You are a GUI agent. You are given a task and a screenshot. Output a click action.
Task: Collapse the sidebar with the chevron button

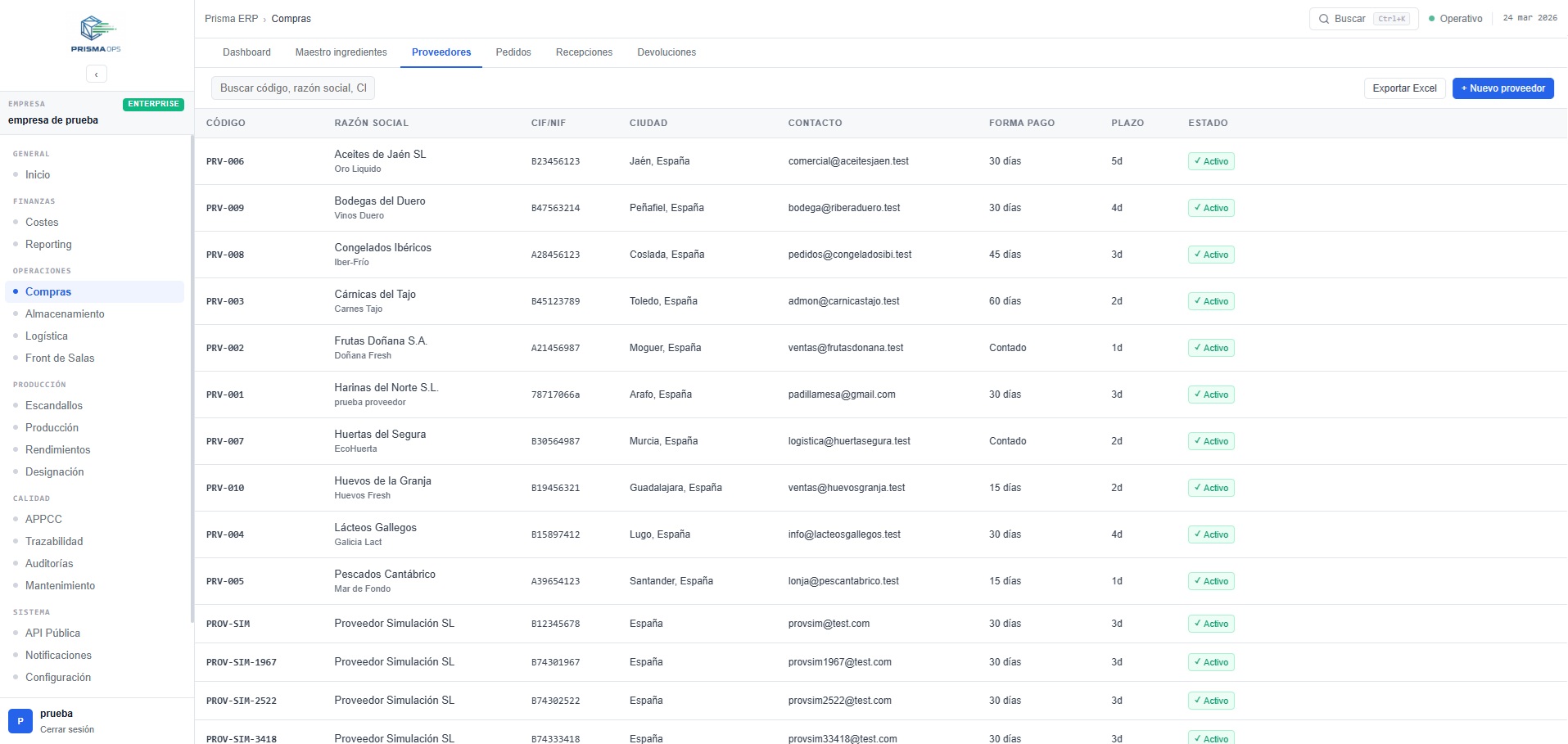click(x=97, y=74)
